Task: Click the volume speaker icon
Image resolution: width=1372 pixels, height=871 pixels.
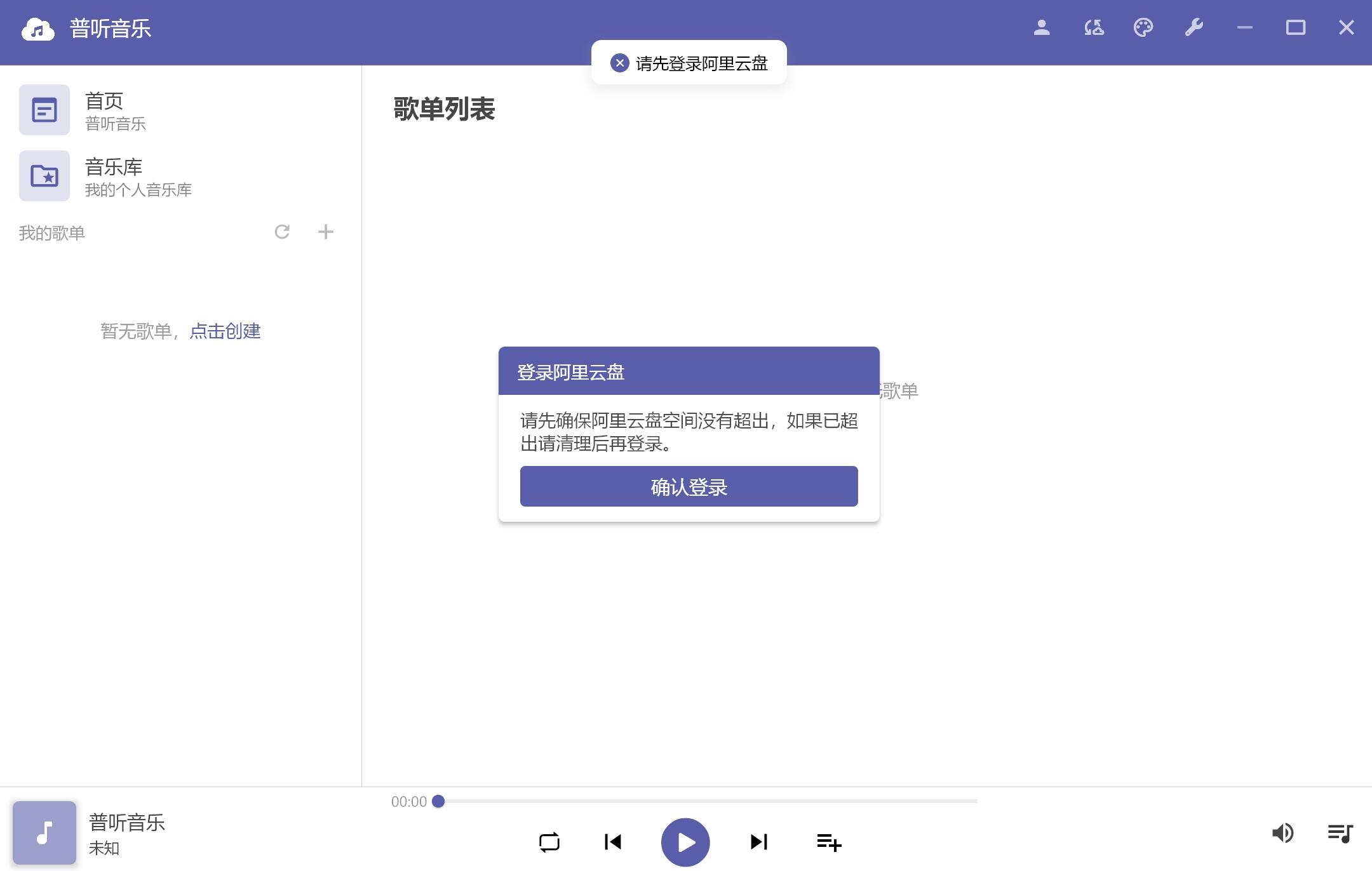Action: pyautogui.click(x=1282, y=833)
